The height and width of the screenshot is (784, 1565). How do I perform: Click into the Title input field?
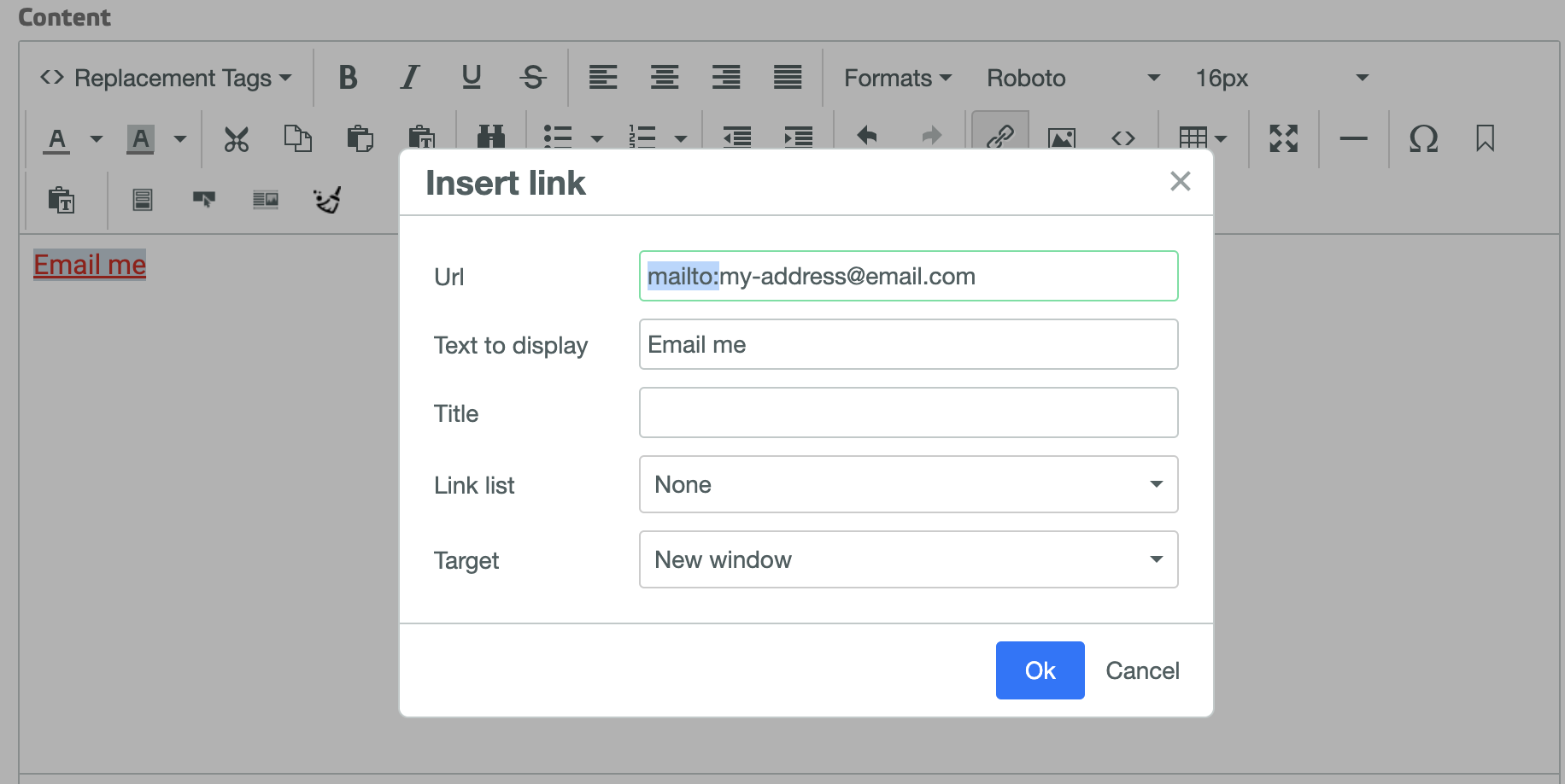click(x=908, y=412)
